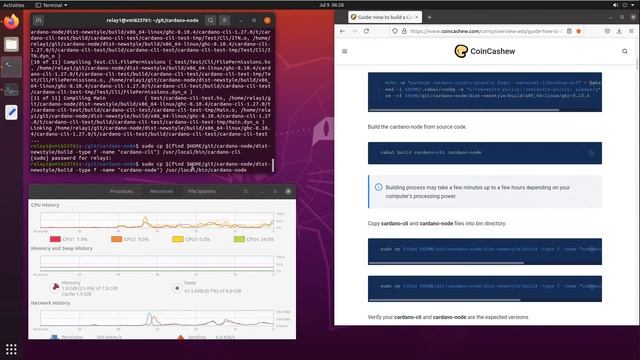Open Firefox from the Ubuntu dock

pyautogui.click(x=11, y=21)
